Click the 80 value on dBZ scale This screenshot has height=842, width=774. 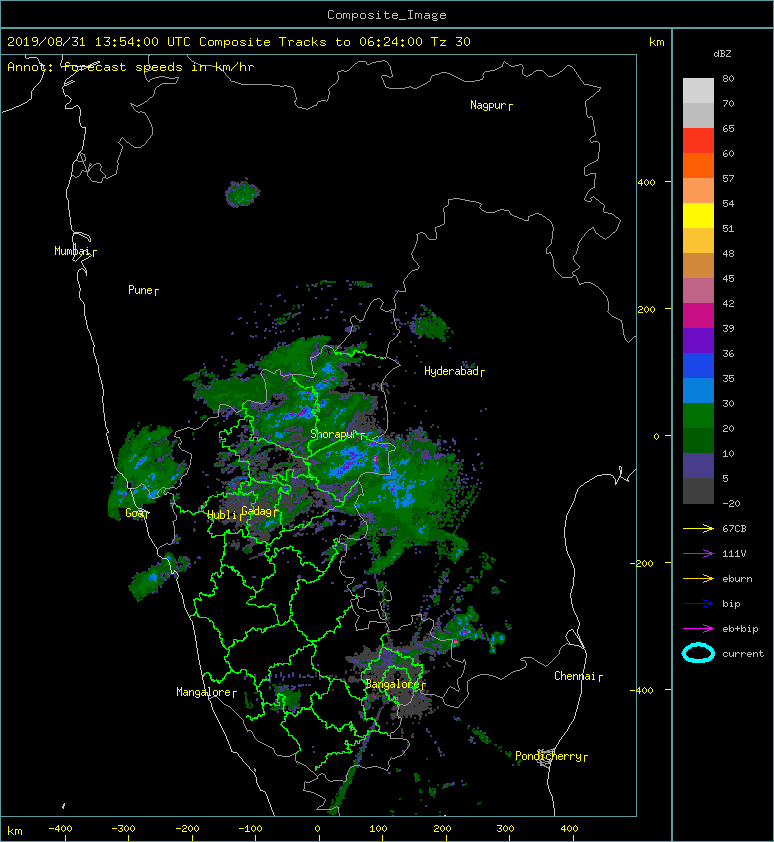728,78
